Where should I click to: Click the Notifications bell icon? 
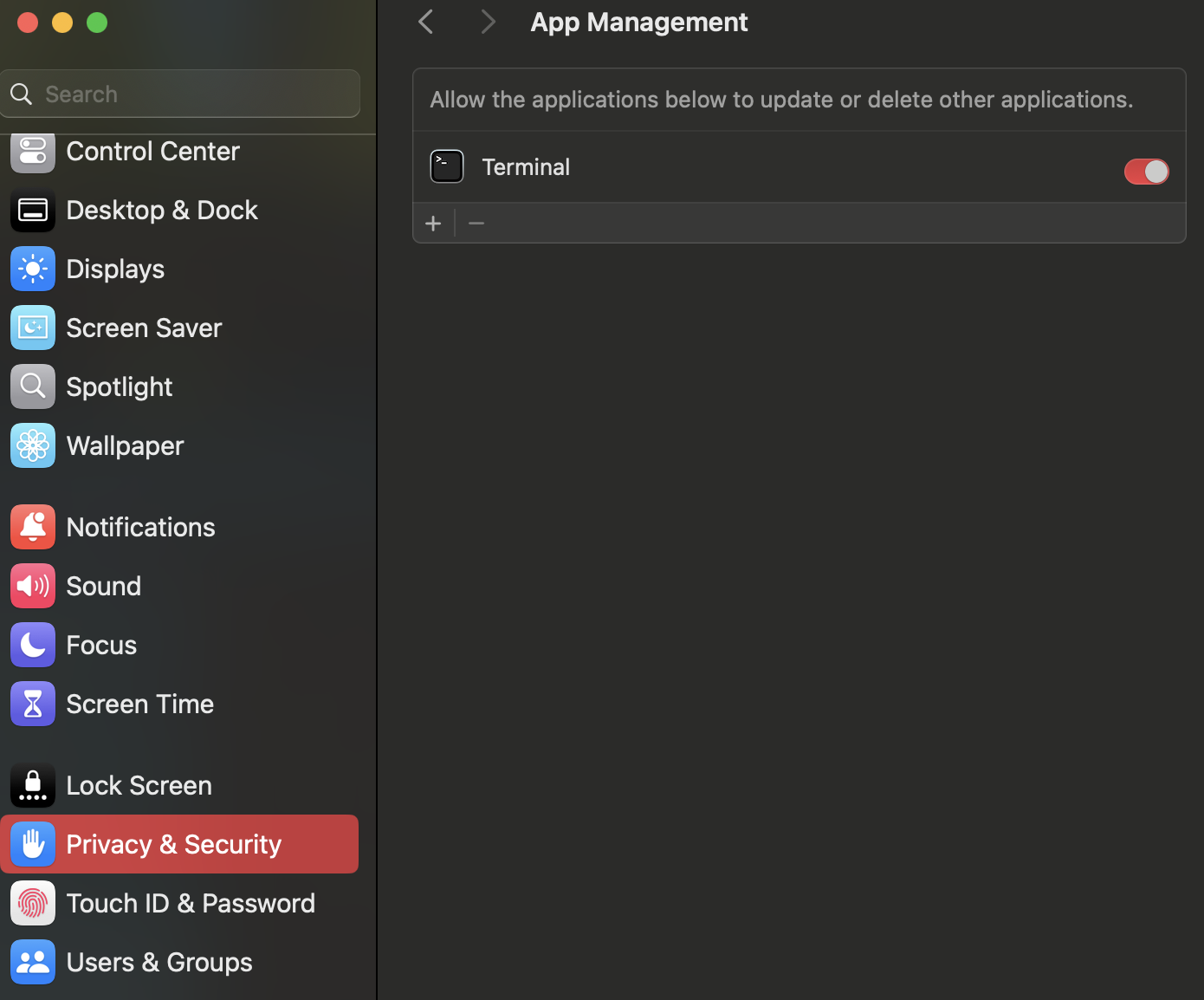(x=33, y=528)
